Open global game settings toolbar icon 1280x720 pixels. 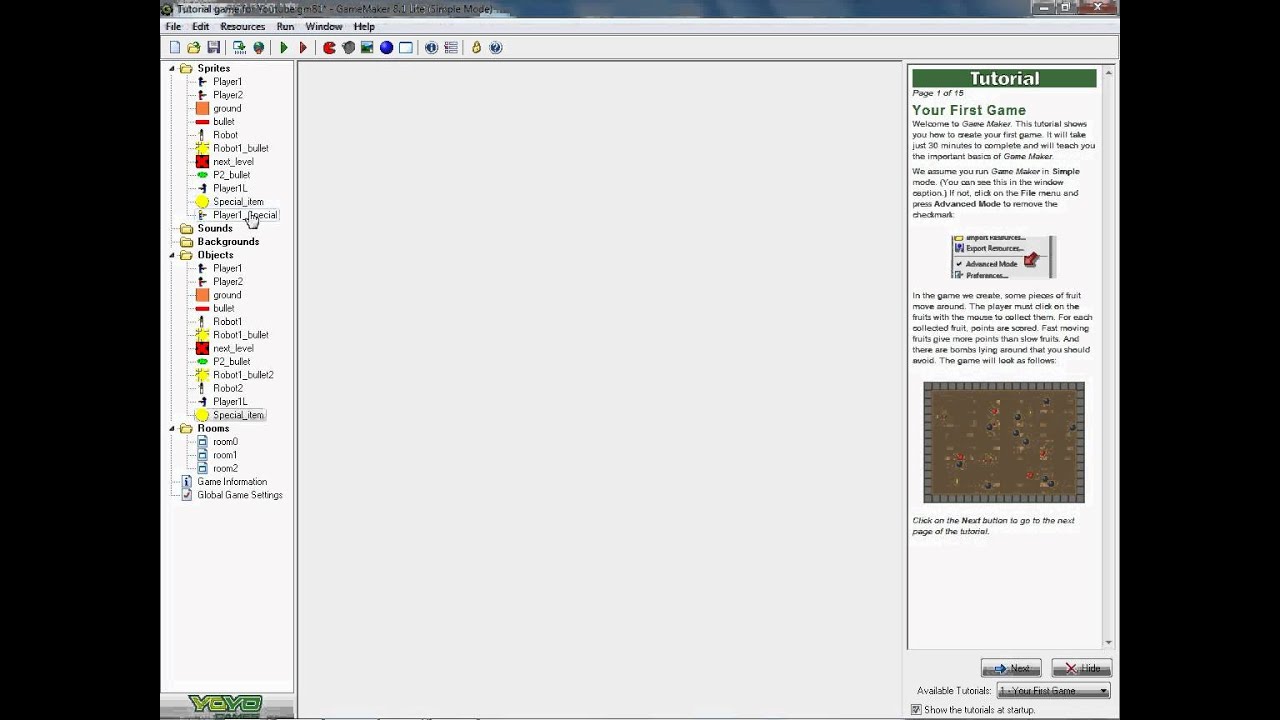451,47
